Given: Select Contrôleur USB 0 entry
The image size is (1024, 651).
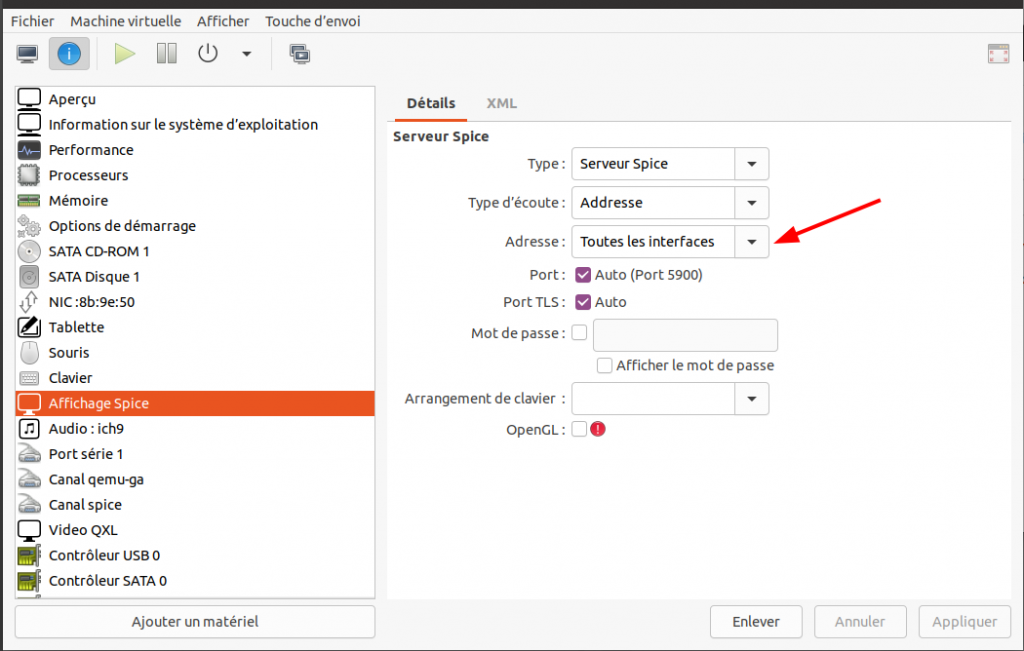Looking at the screenshot, I should click(x=195, y=556).
